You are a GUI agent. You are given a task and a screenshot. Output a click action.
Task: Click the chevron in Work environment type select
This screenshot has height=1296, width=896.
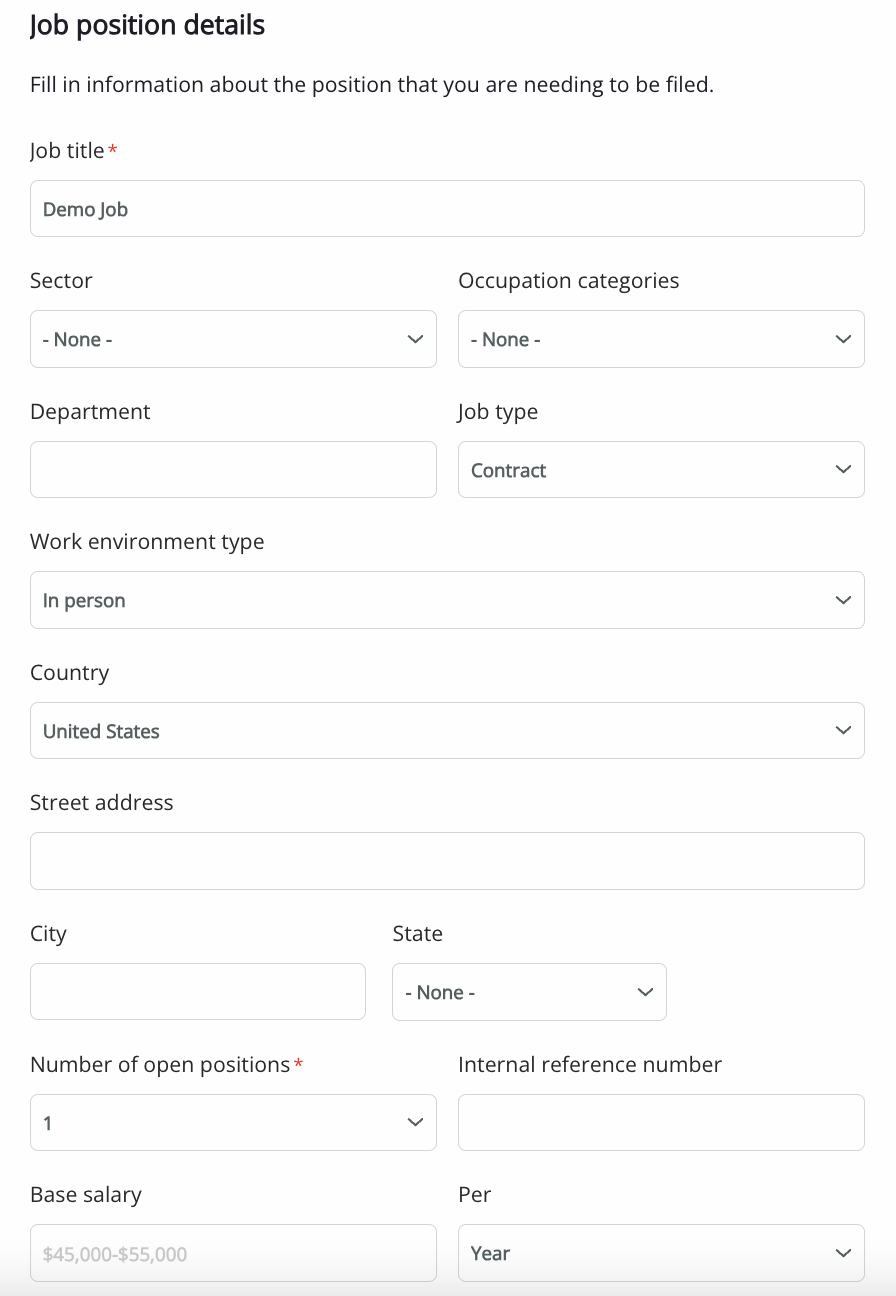[843, 600]
